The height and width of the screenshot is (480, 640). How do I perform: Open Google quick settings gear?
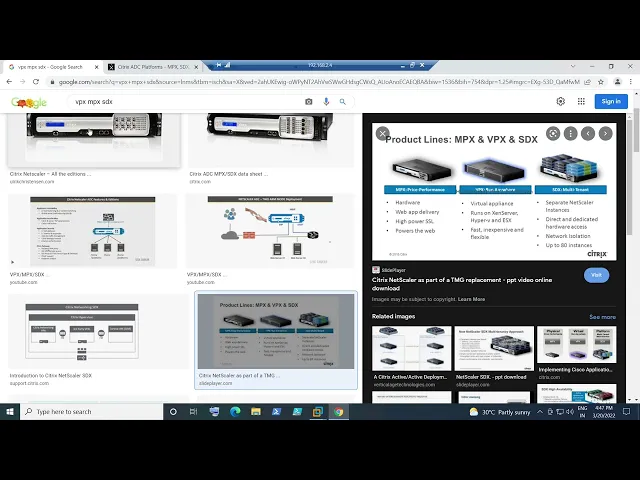(x=561, y=101)
